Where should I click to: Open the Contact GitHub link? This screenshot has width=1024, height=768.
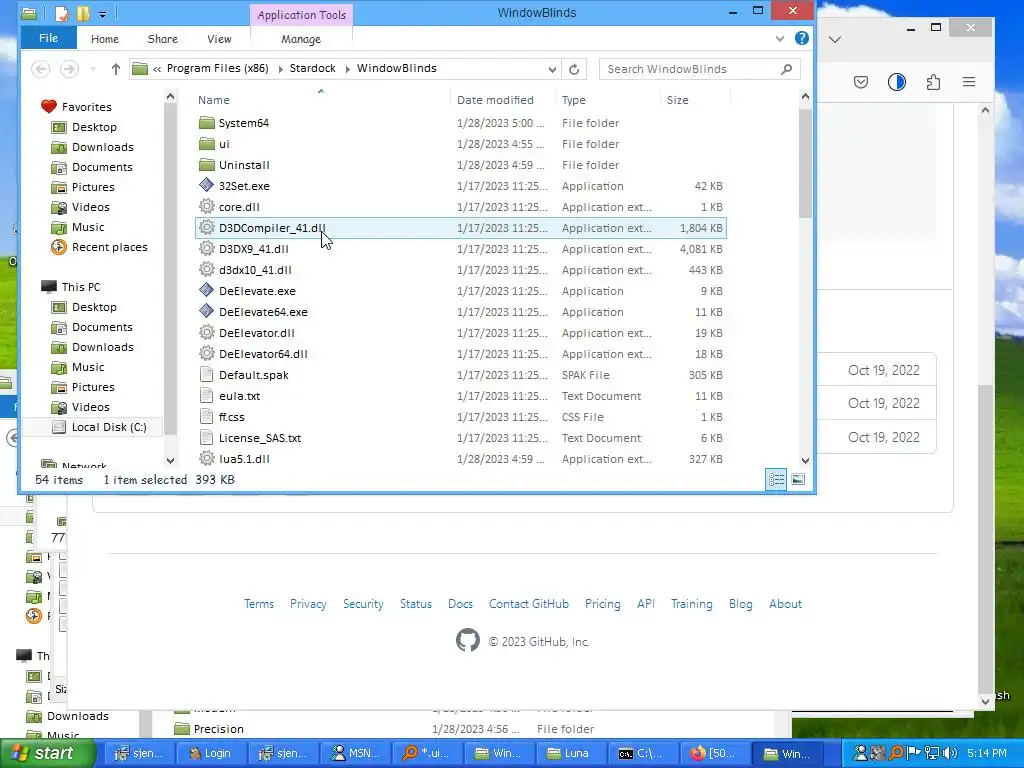click(x=528, y=603)
